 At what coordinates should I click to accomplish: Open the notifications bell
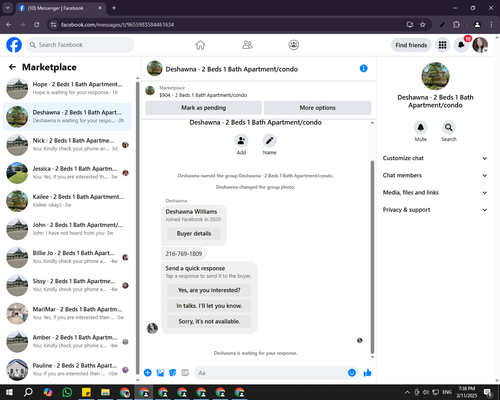tap(461, 45)
